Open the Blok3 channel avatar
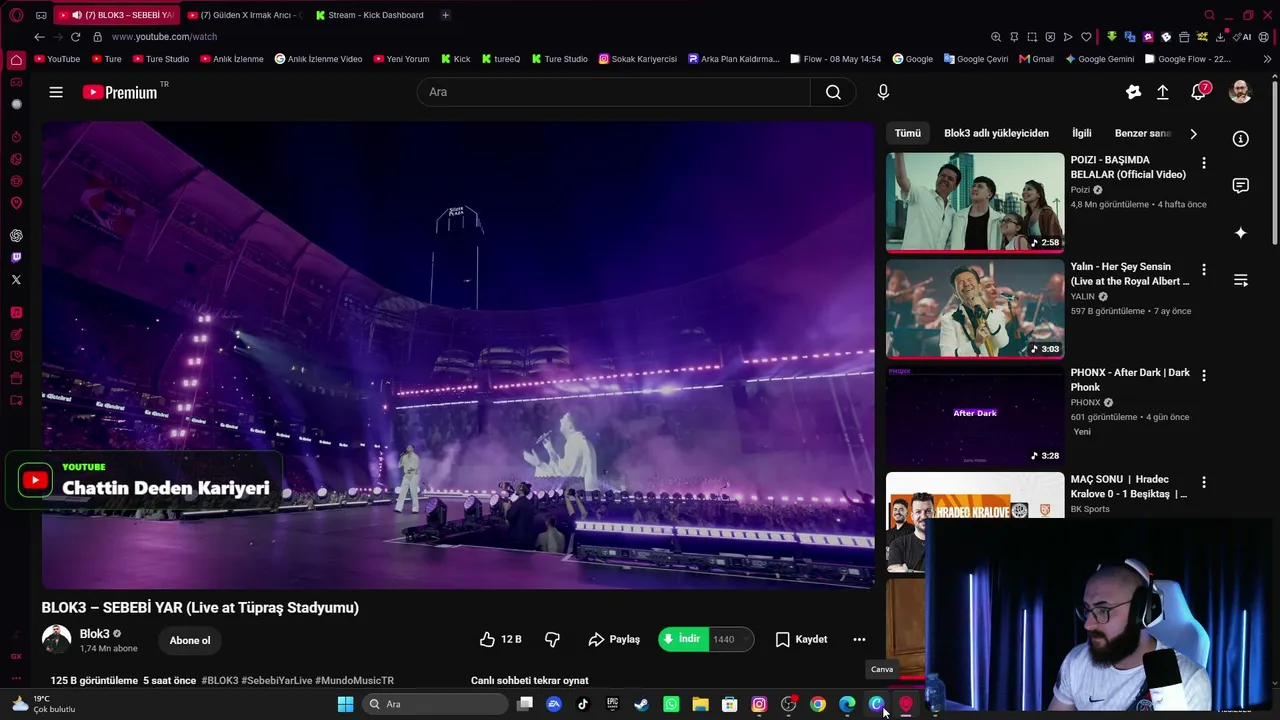This screenshot has height=720, width=1280. click(56, 640)
